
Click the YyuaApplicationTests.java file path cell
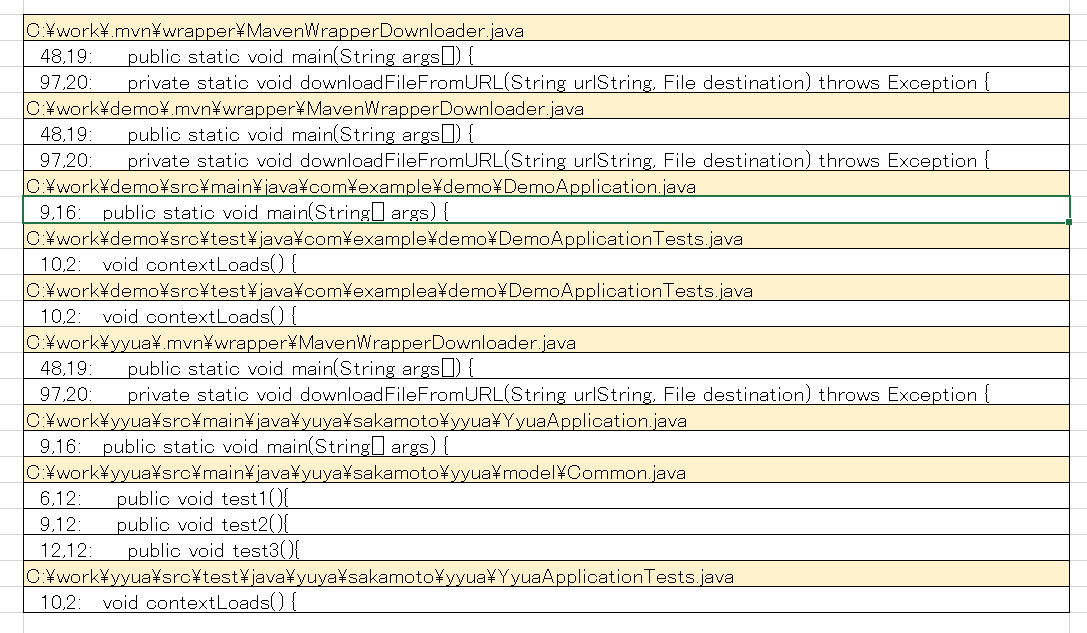coord(546,574)
